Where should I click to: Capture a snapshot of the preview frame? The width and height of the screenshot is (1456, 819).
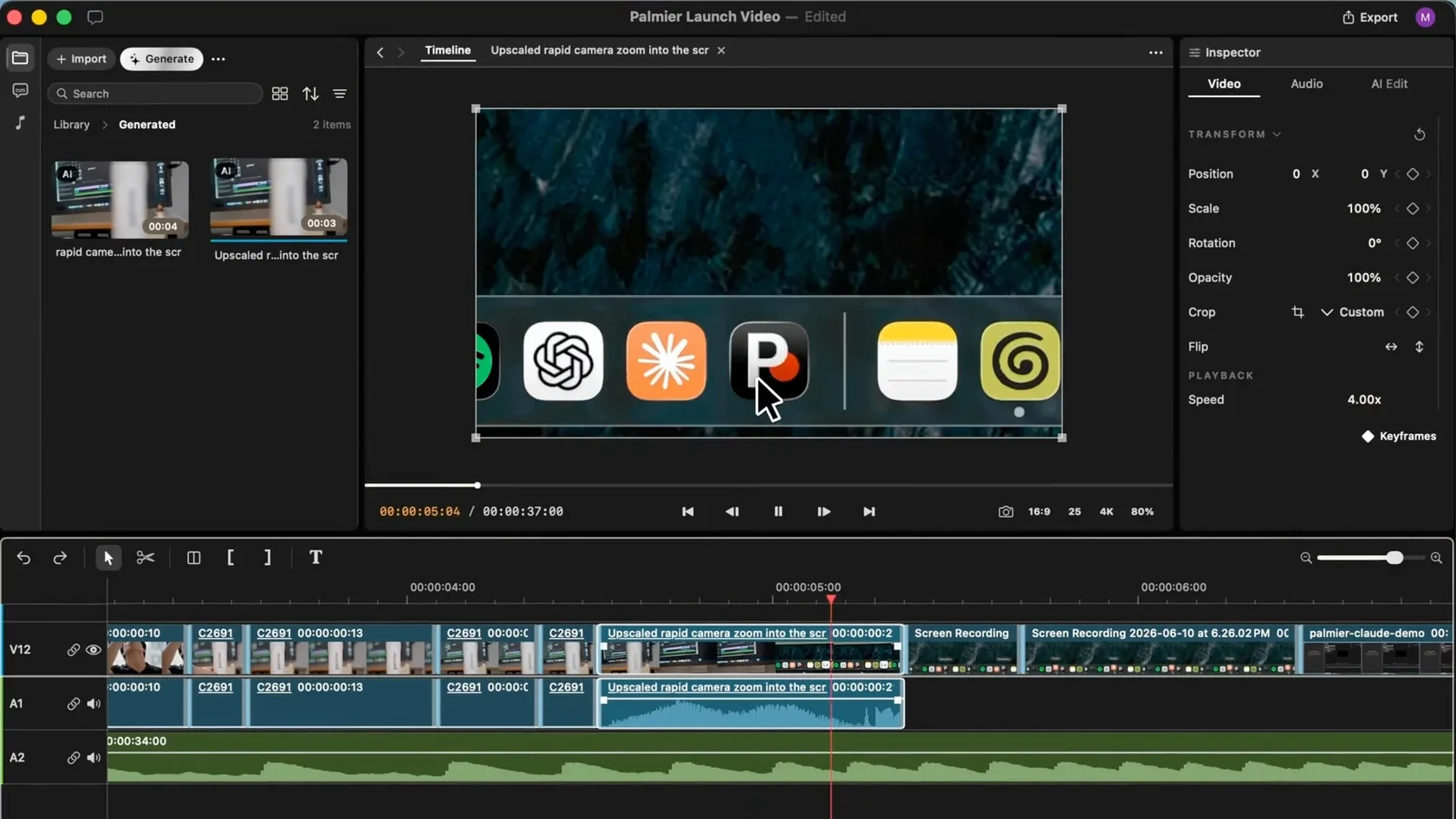1005,512
